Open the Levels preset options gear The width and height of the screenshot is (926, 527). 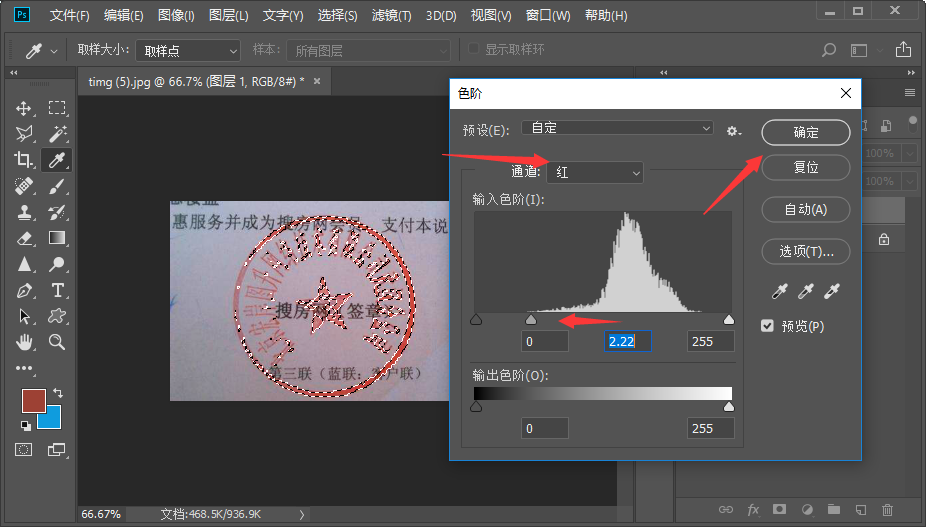tap(733, 131)
